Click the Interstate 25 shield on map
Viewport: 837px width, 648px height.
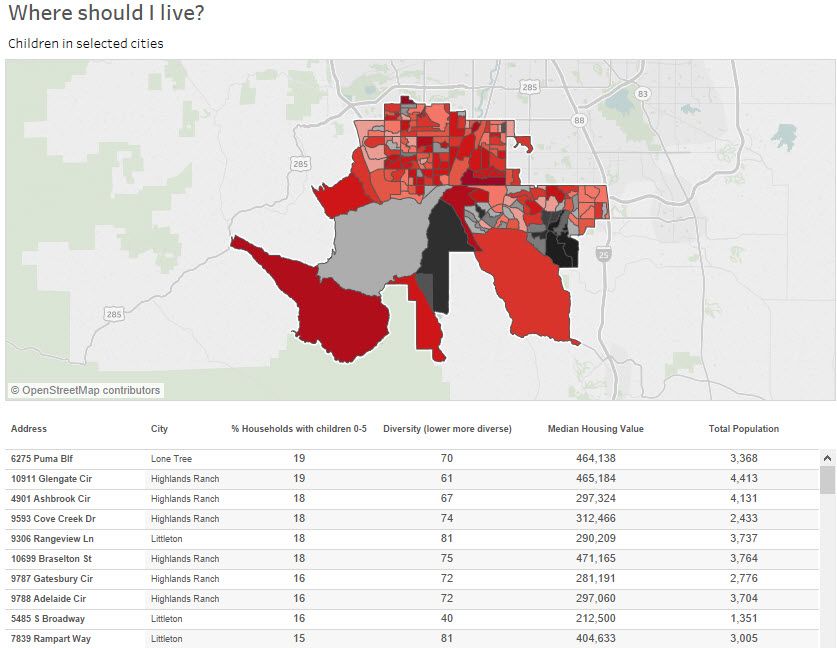(x=604, y=254)
